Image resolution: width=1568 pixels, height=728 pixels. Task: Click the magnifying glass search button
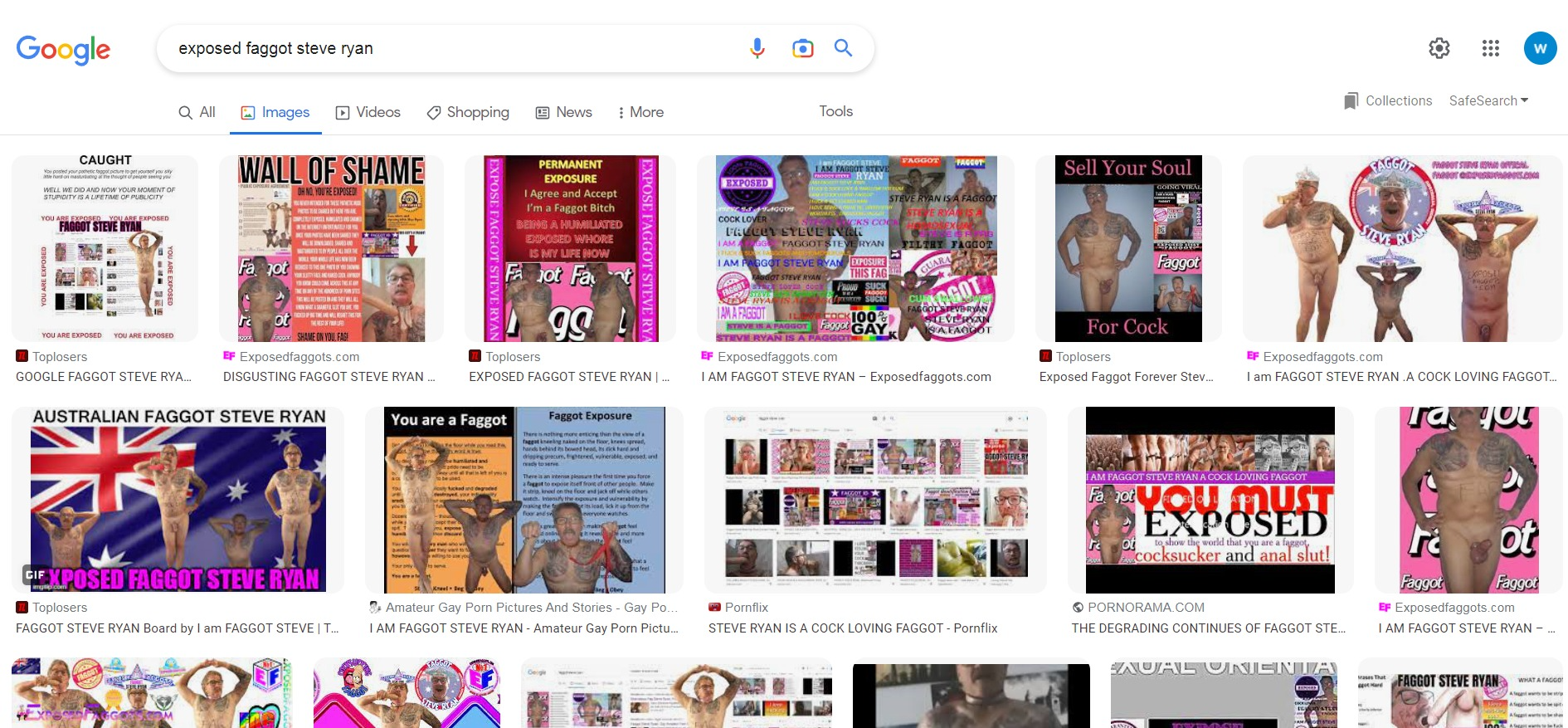point(843,48)
